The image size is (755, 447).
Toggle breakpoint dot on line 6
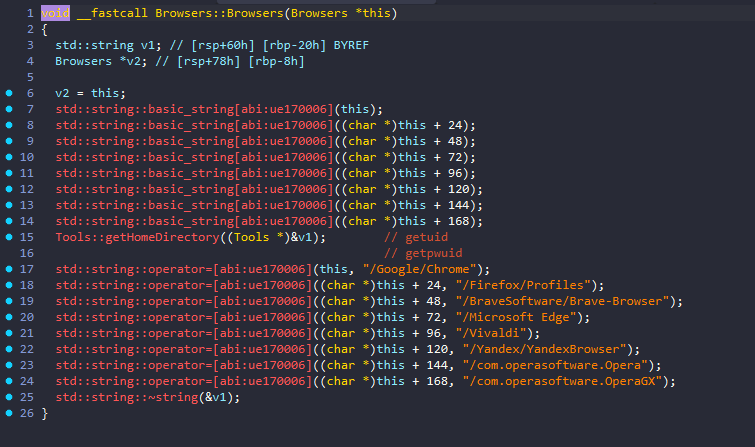point(9,93)
